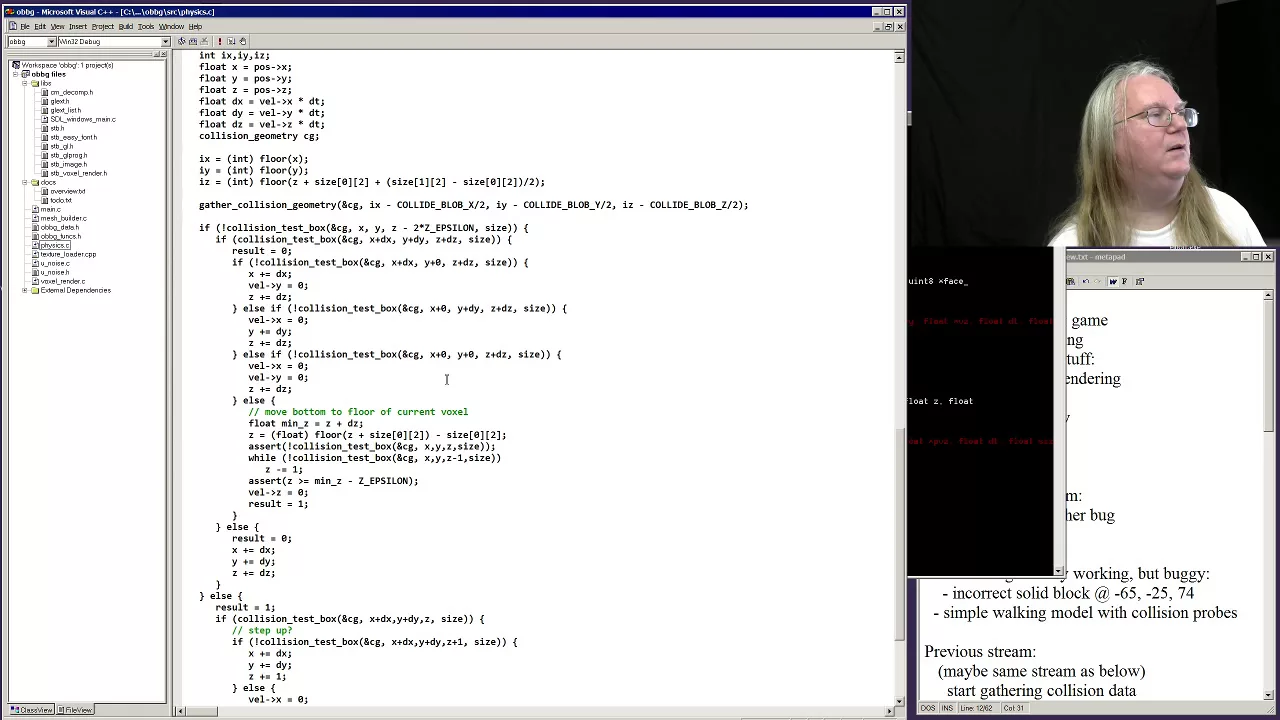Select stb_easy_font.h in the file tree
Viewport: 1280px width, 720px height.
click(x=73, y=137)
